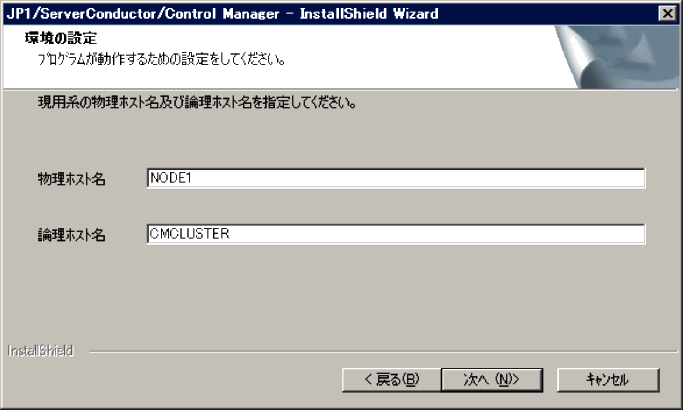Select the 論理ホスト名 label text
The image size is (683, 410).
pos(71,235)
